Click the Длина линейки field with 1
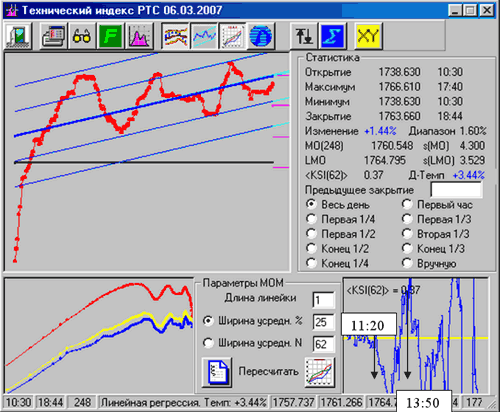This screenshot has width=500, height=412. coord(323,300)
